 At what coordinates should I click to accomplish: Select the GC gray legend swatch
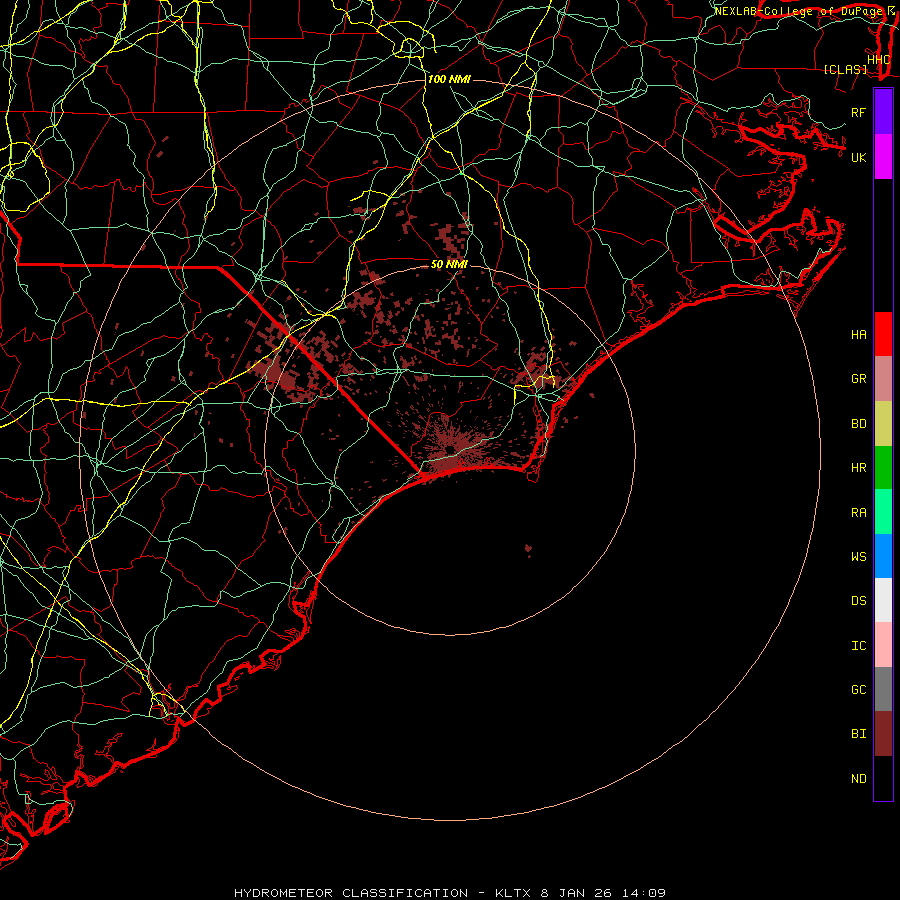click(883, 689)
